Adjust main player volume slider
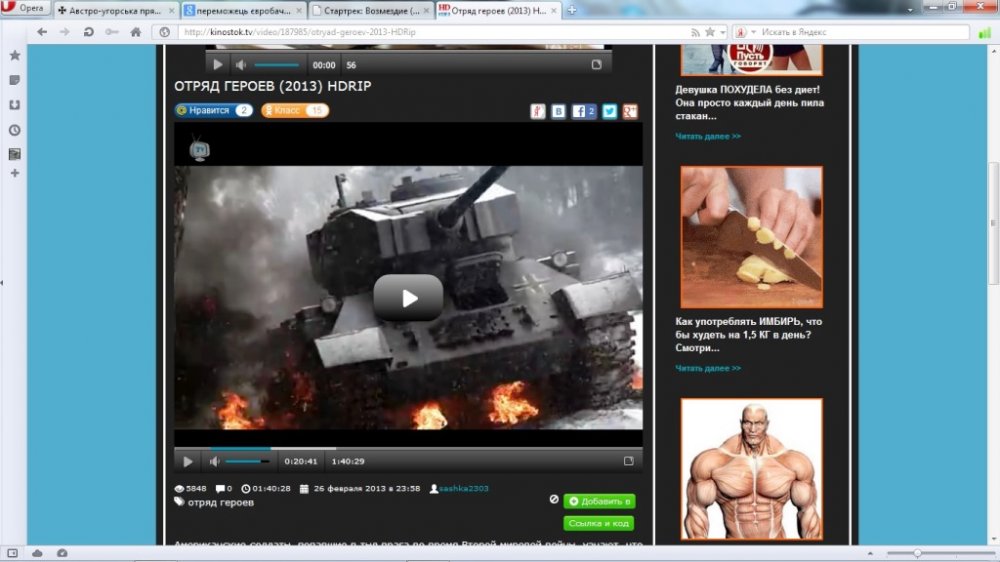1000x562 pixels. [x=247, y=461]
